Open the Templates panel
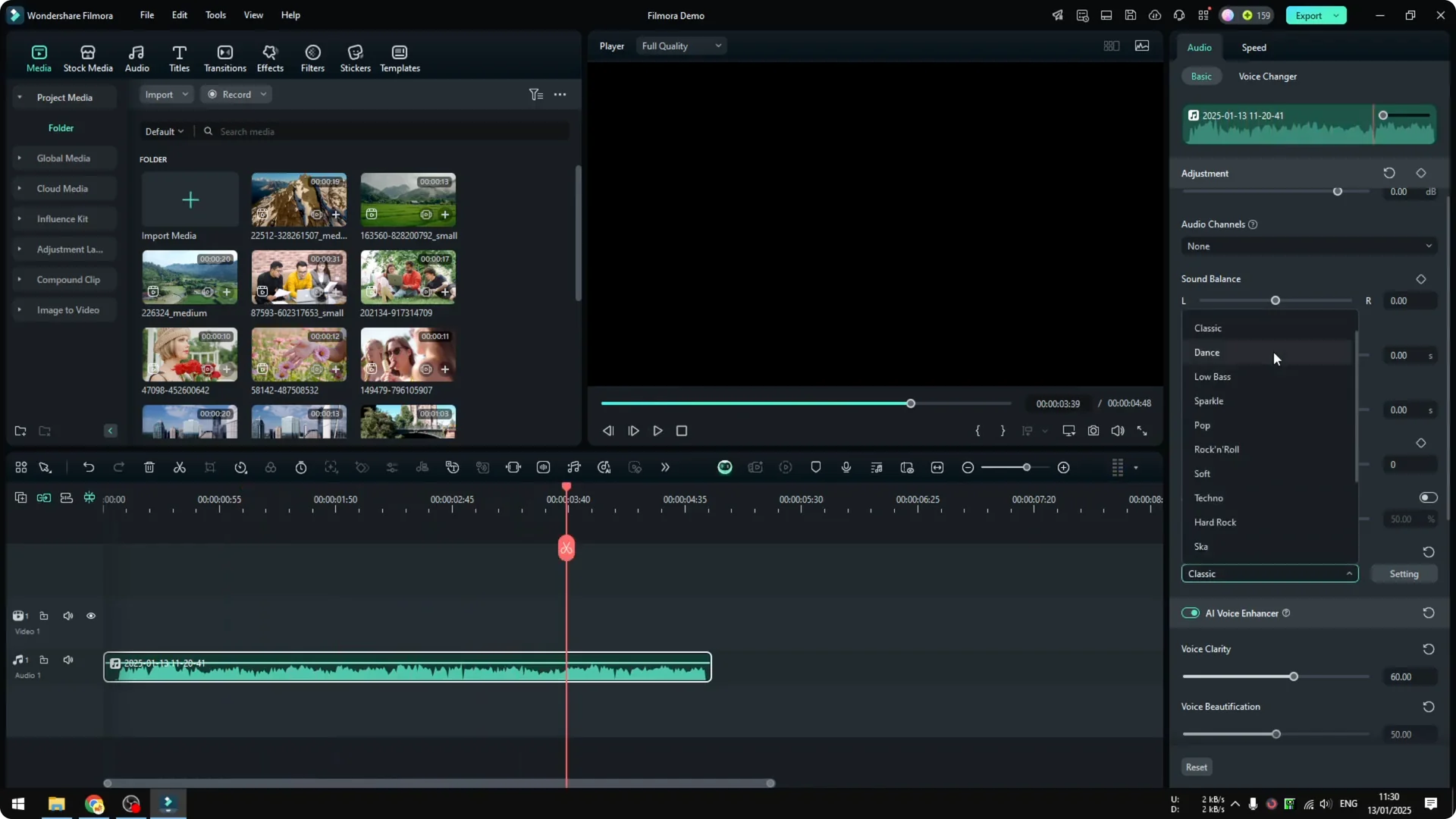The height and width of the screenshot is (819, 1456). 400,58
